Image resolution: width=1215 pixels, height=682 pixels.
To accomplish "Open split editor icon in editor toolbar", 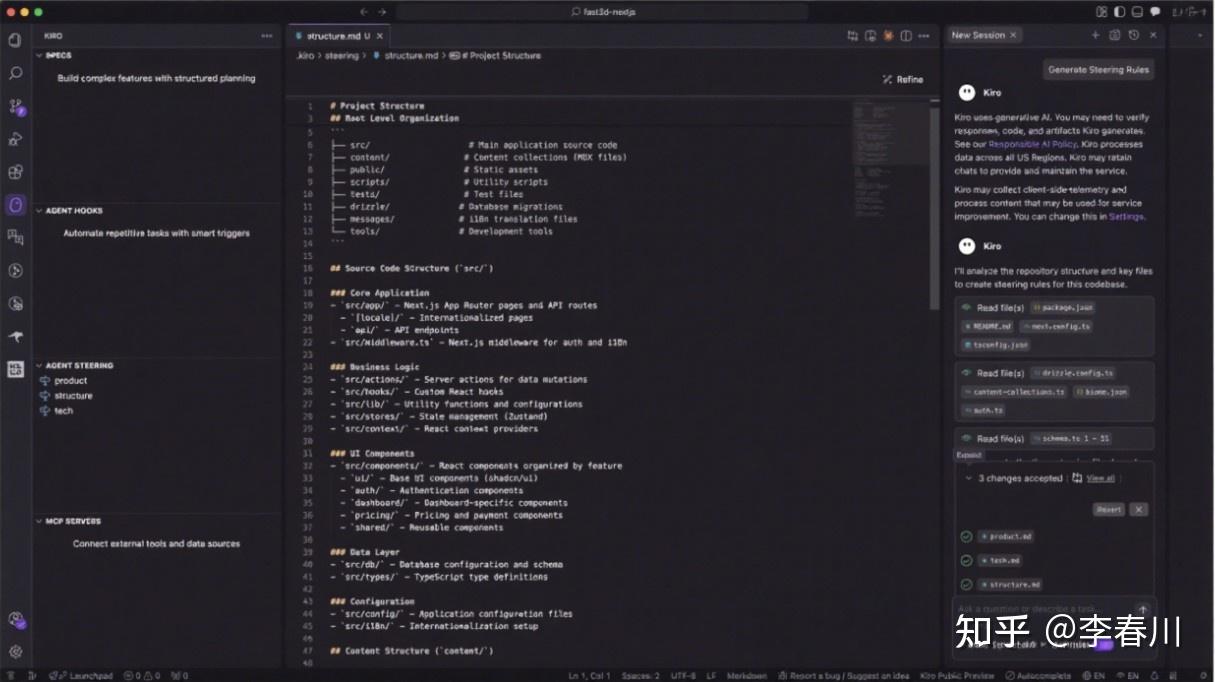I will (905, 35).
